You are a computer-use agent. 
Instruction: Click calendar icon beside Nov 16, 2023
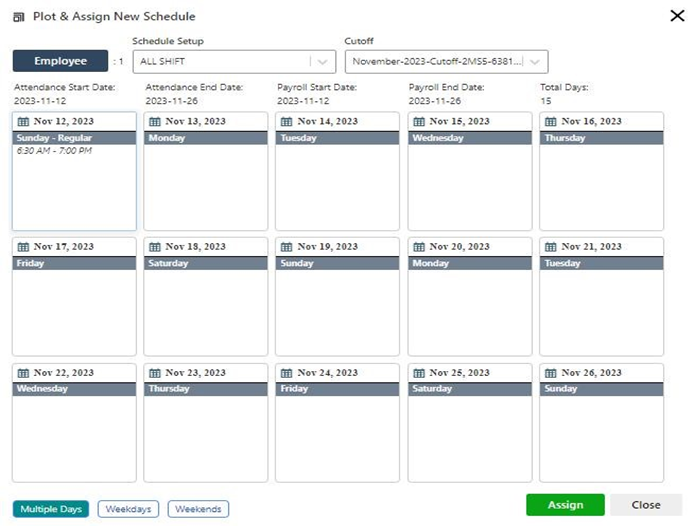pyautogui.click(x=551, y=121)
